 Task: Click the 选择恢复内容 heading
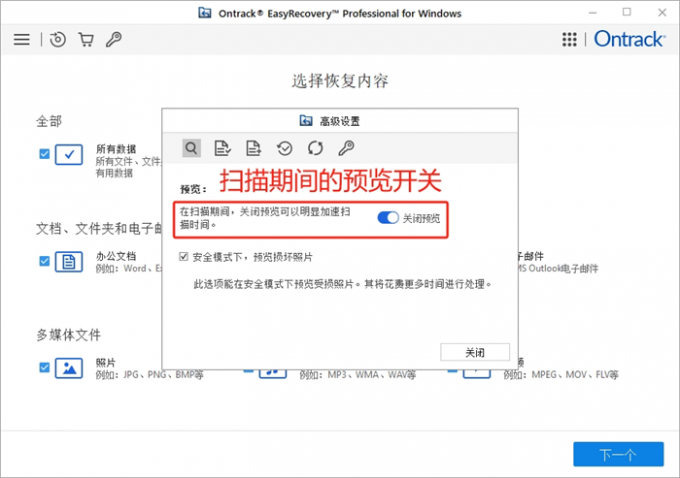click(x=340, y=81)
